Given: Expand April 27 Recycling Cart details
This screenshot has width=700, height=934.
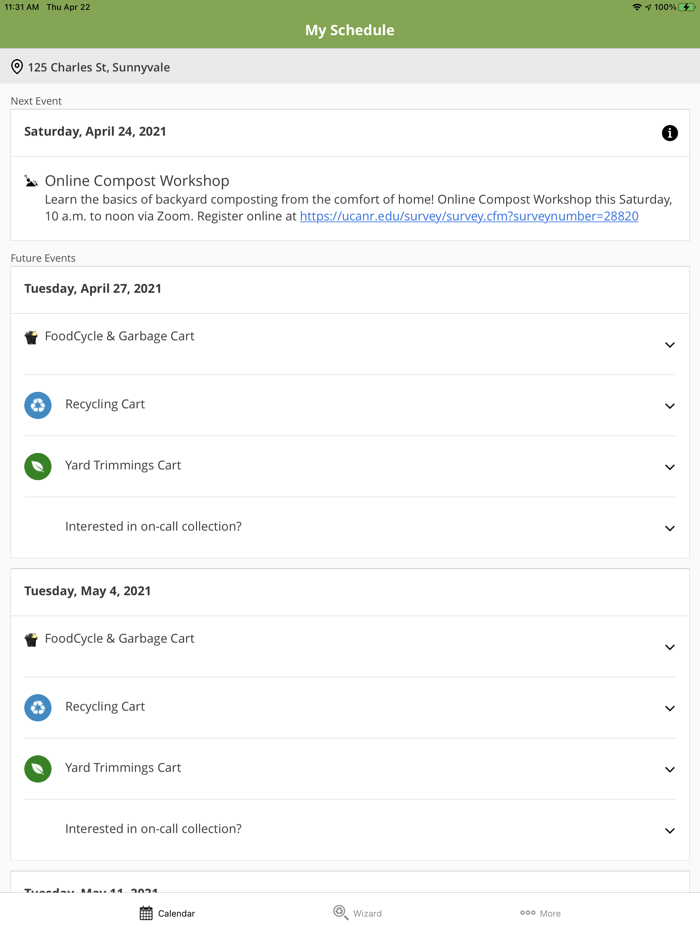Looking at the screenshot, I should point(670,406).
